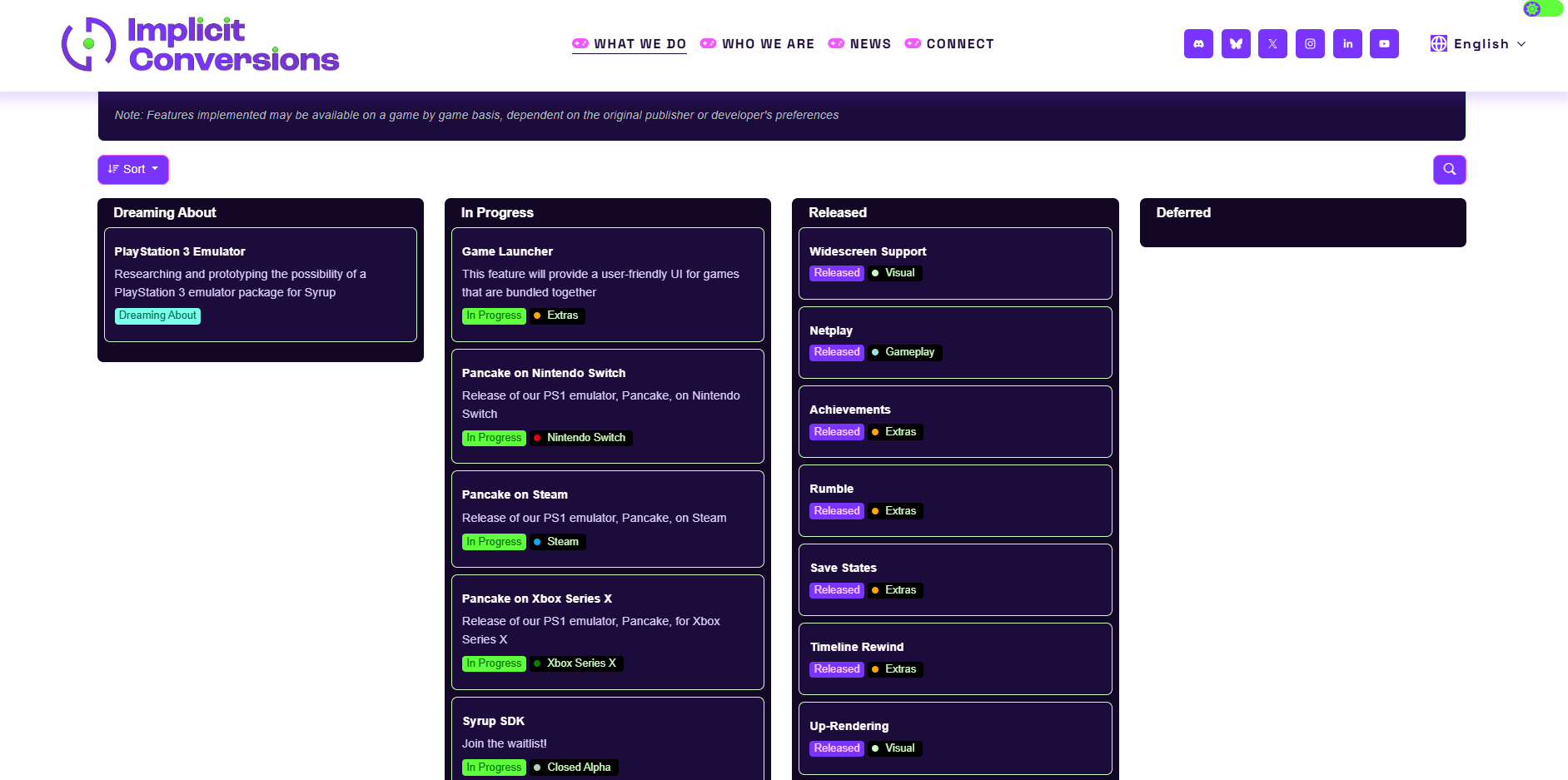Click Released tag on Netplay card

coord(837,352)
